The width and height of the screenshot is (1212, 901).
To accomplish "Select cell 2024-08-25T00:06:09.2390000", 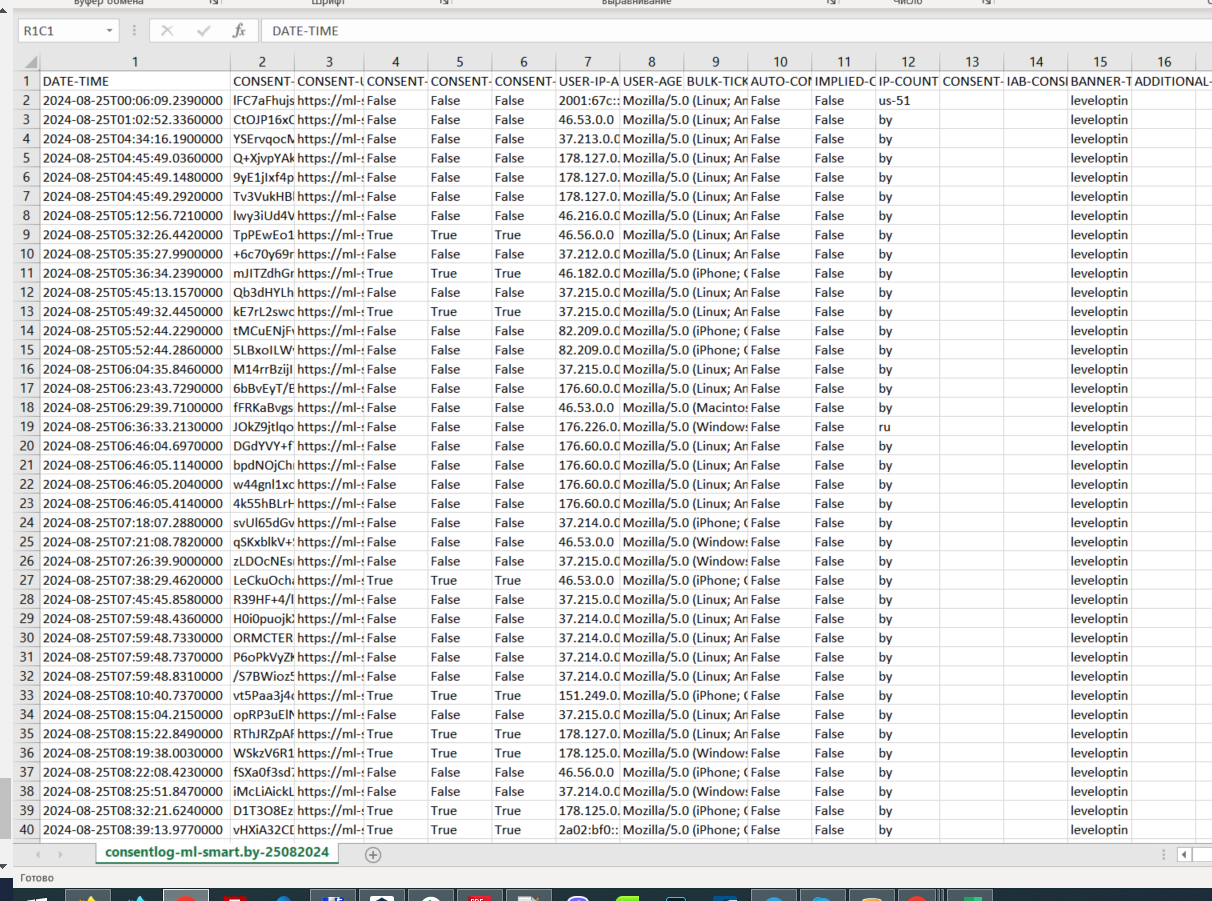I will [134, 100].
